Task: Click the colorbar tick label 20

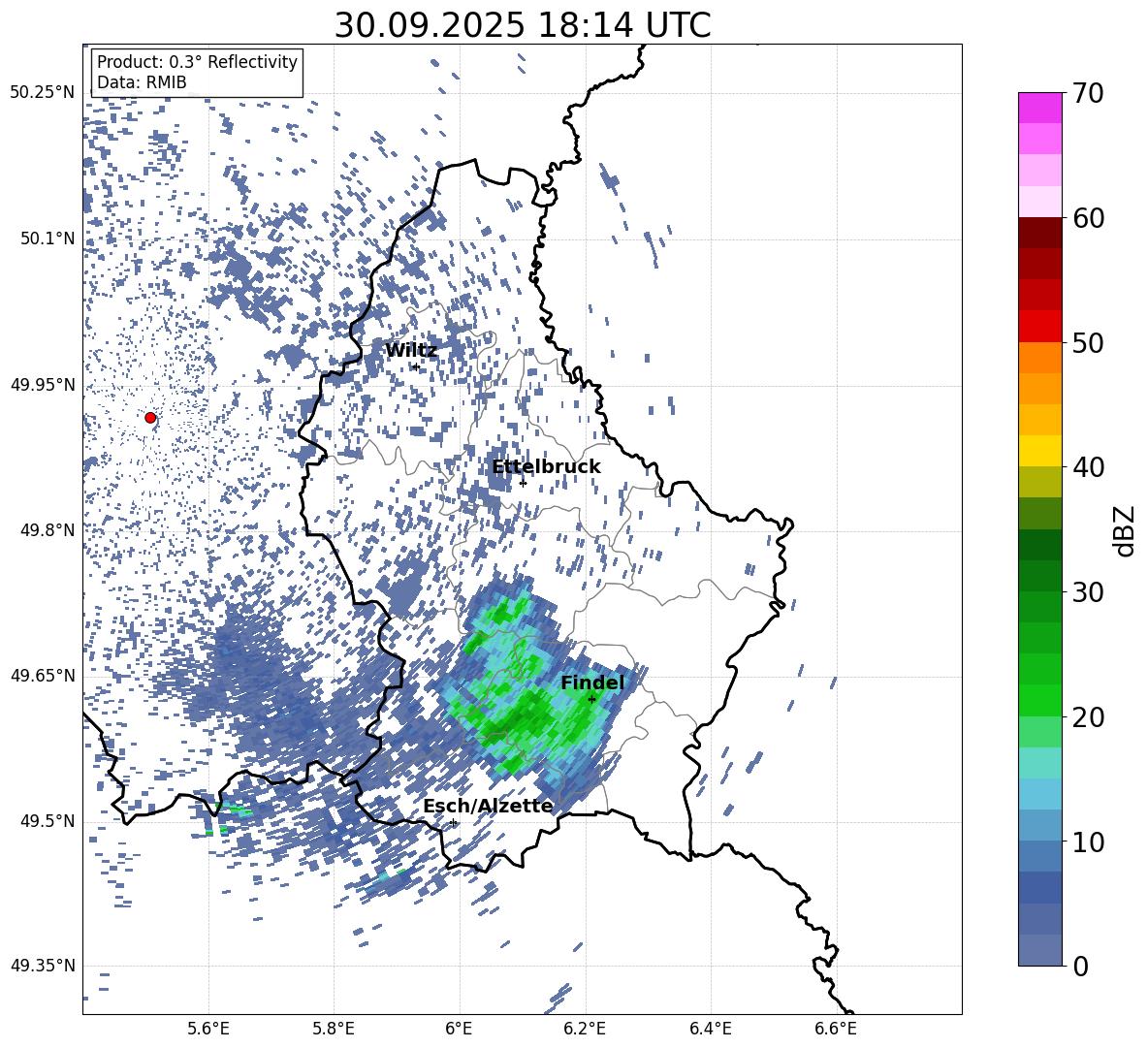Action: [1088, 717]
